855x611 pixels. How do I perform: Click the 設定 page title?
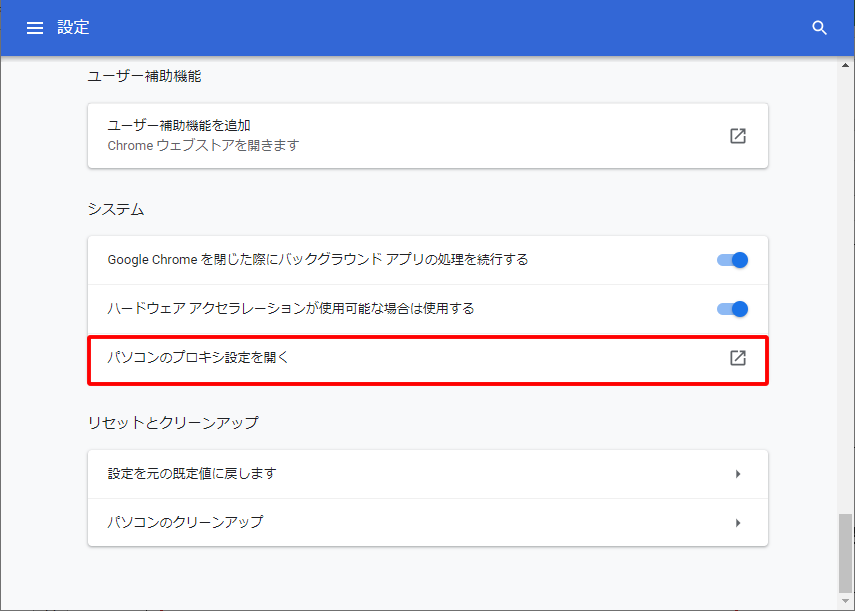(73, 27)
